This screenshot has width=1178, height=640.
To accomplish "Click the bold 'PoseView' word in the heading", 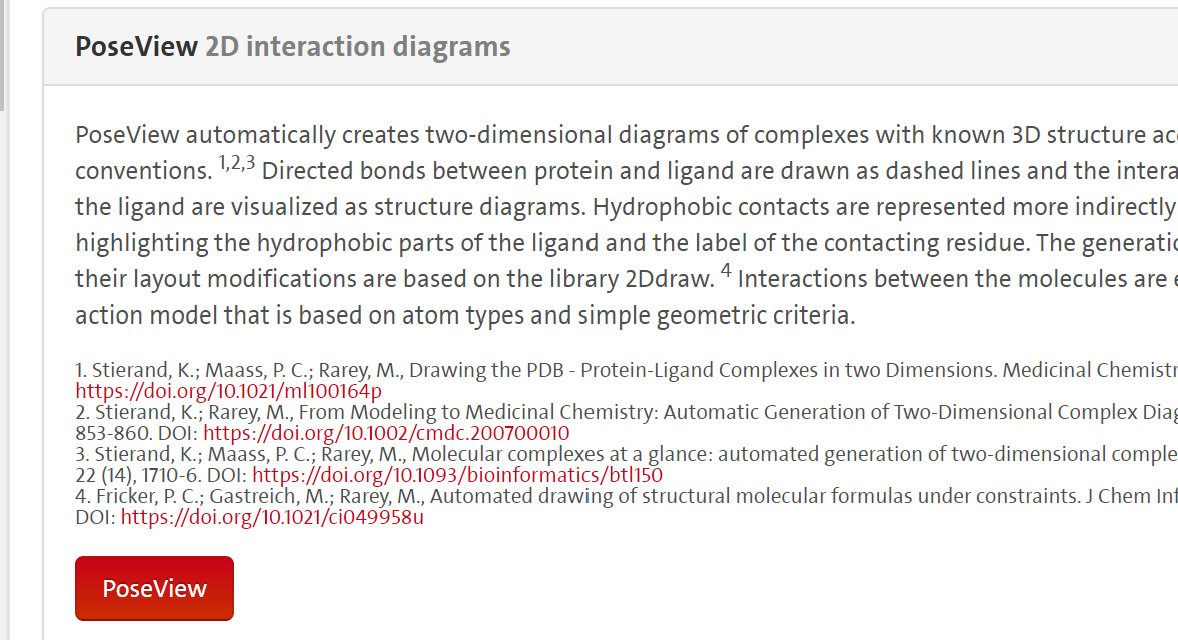I will pyautogui.click(x=136, y=47).
